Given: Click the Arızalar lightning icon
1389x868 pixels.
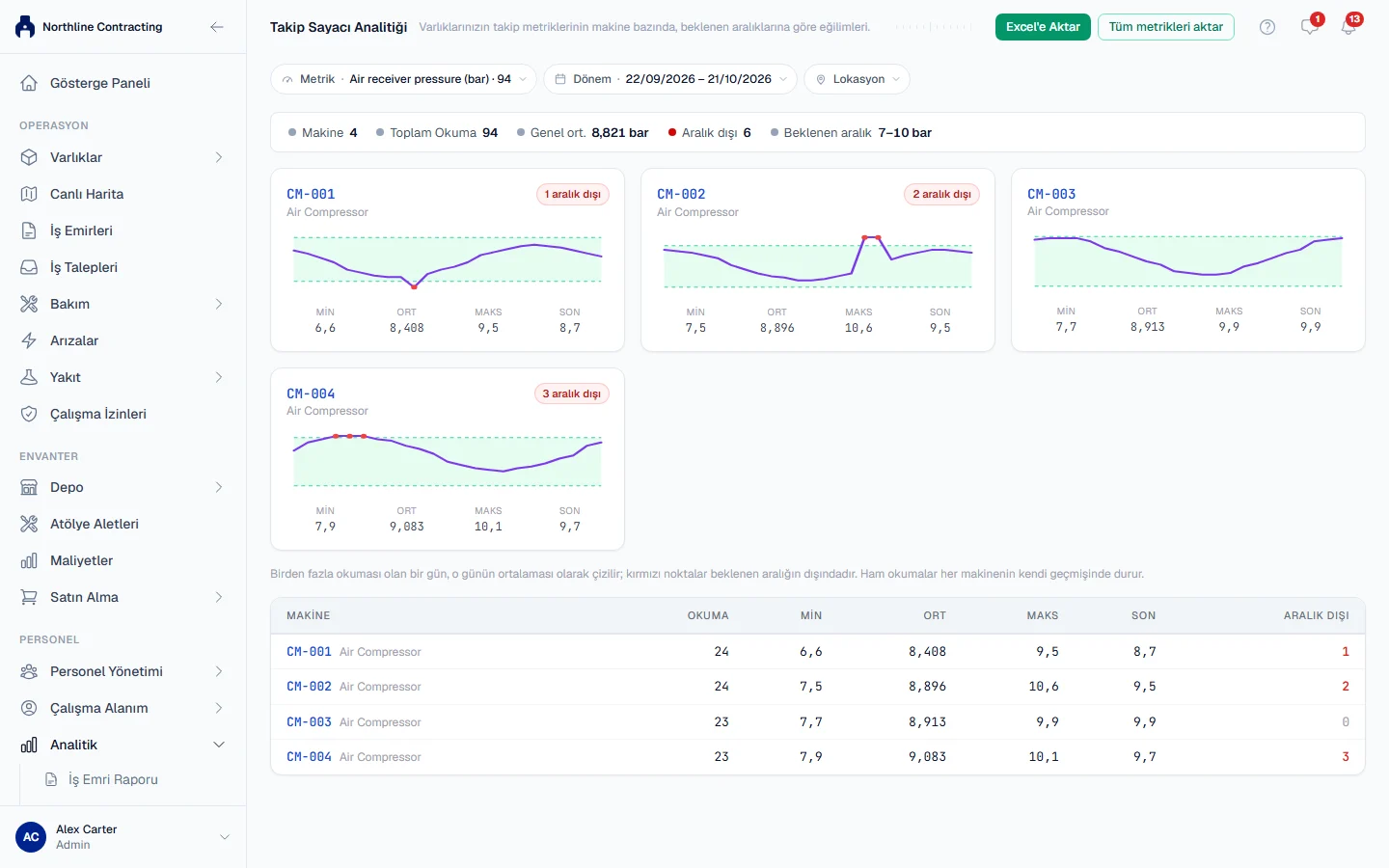Looking at the screenshot, I should [x=29, y=340].
